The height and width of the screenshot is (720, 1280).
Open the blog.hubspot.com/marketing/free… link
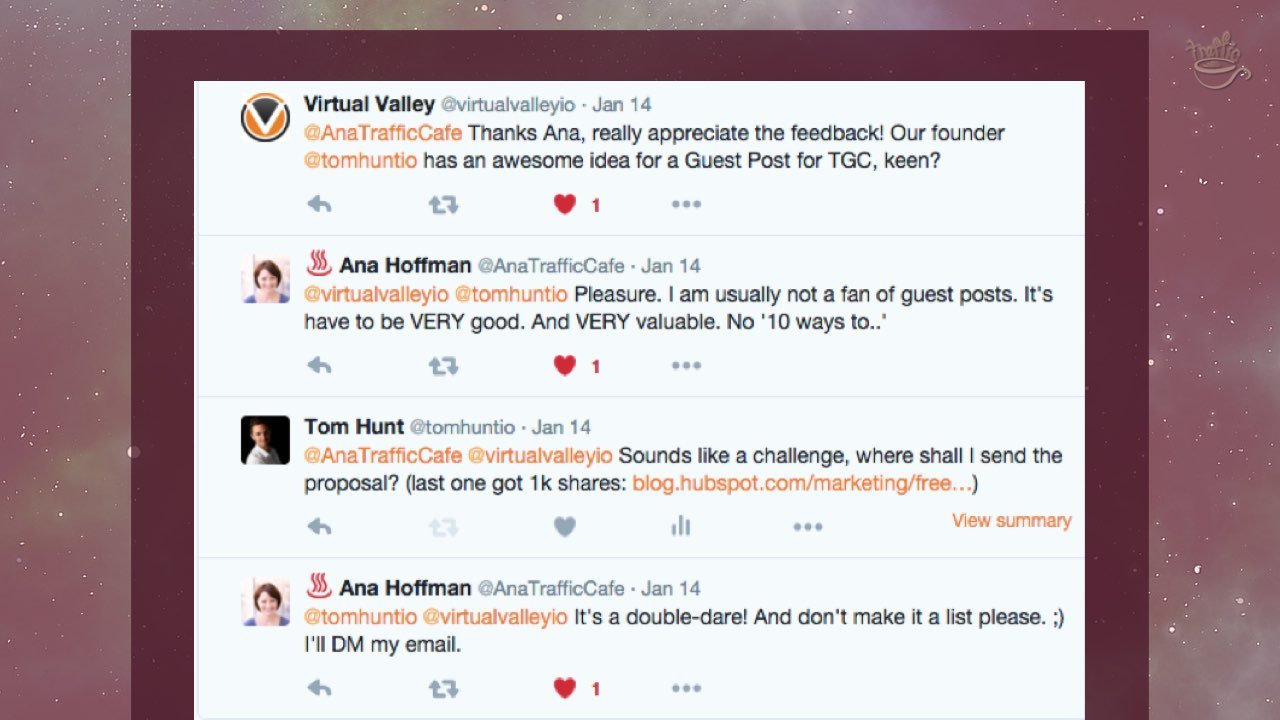[x=802, y=484]
